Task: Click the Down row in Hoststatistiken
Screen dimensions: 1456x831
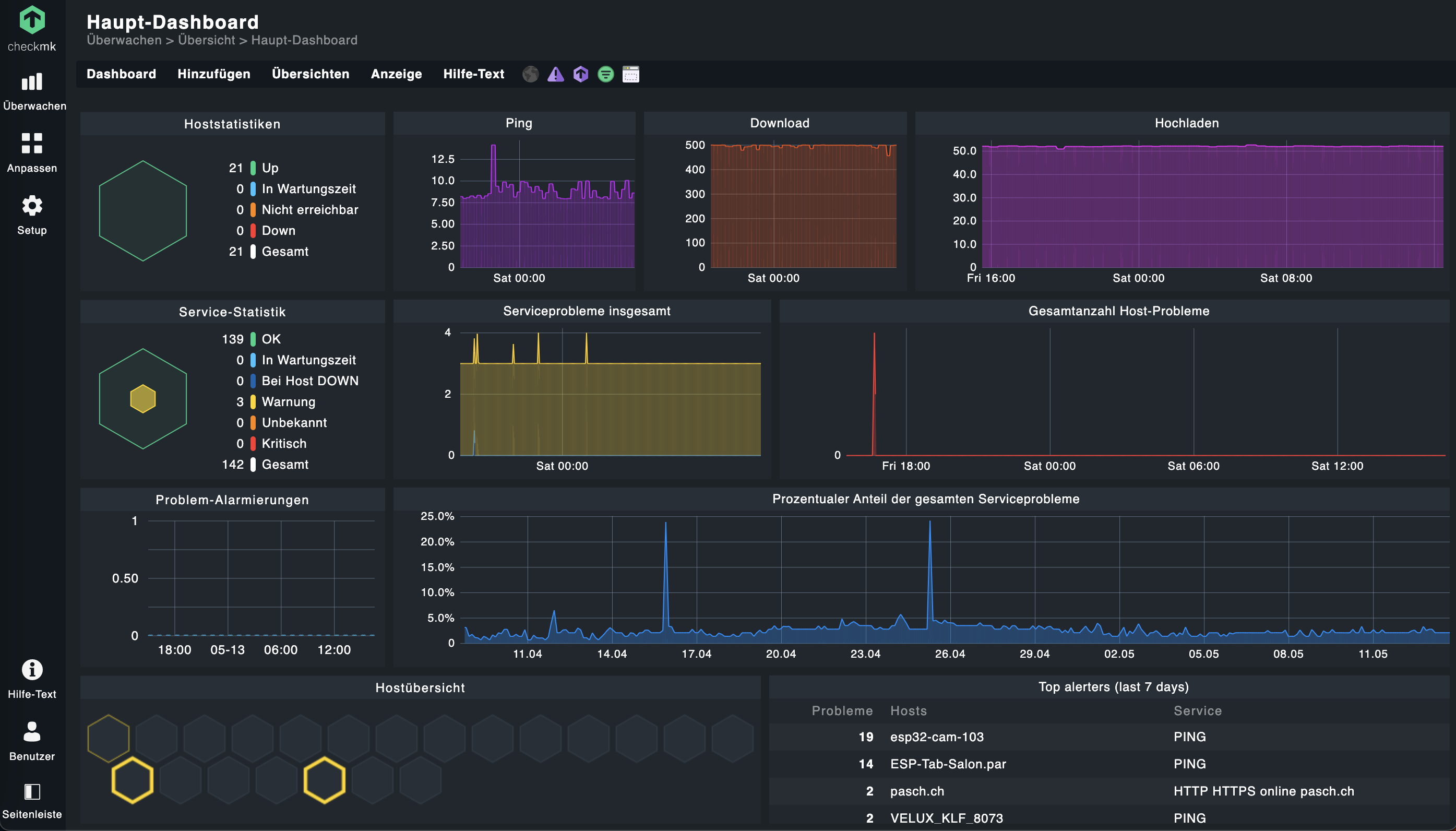Action: pos(266,231)
